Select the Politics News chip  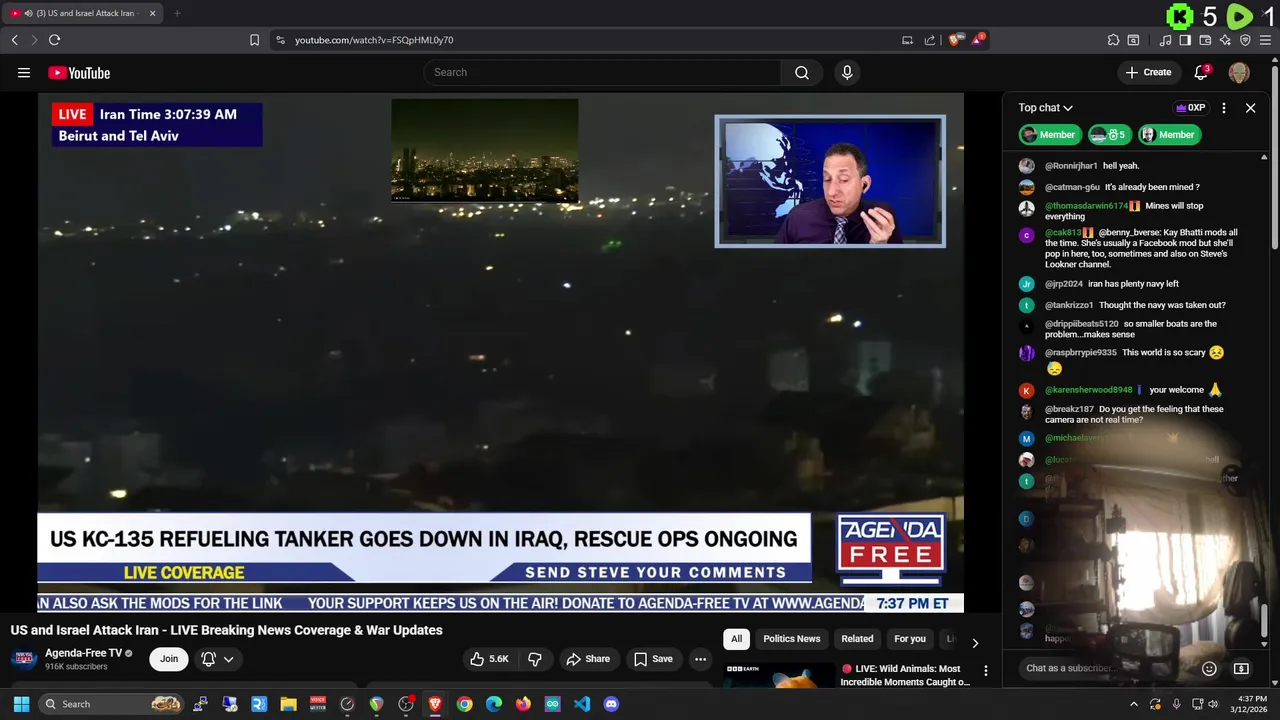792,639
